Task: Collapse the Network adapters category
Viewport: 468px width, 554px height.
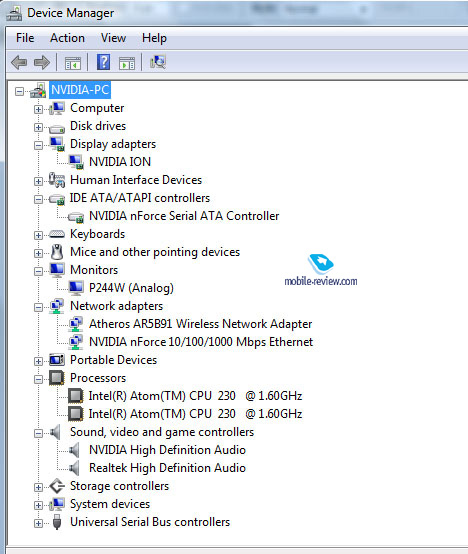Action: [38, 307]
